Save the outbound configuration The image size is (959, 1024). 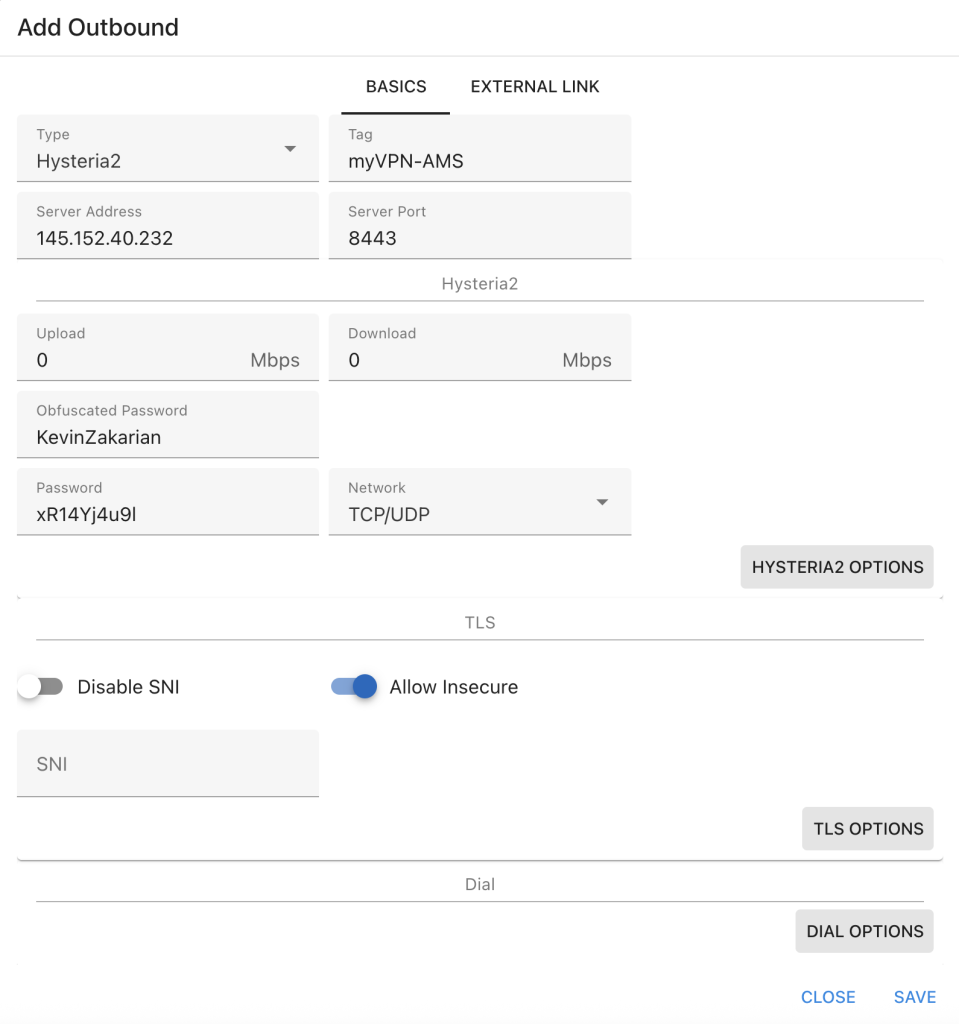coord(914,997)
